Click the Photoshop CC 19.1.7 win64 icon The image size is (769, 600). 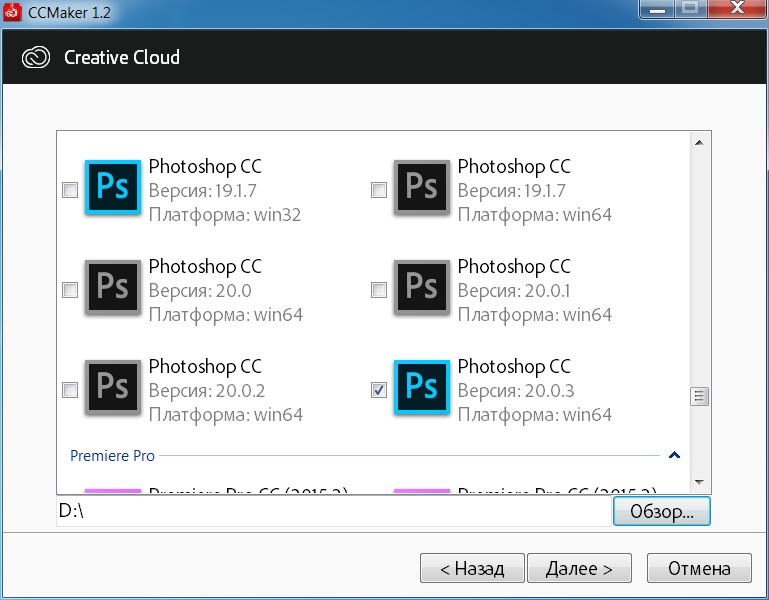(x=422, y=187)
